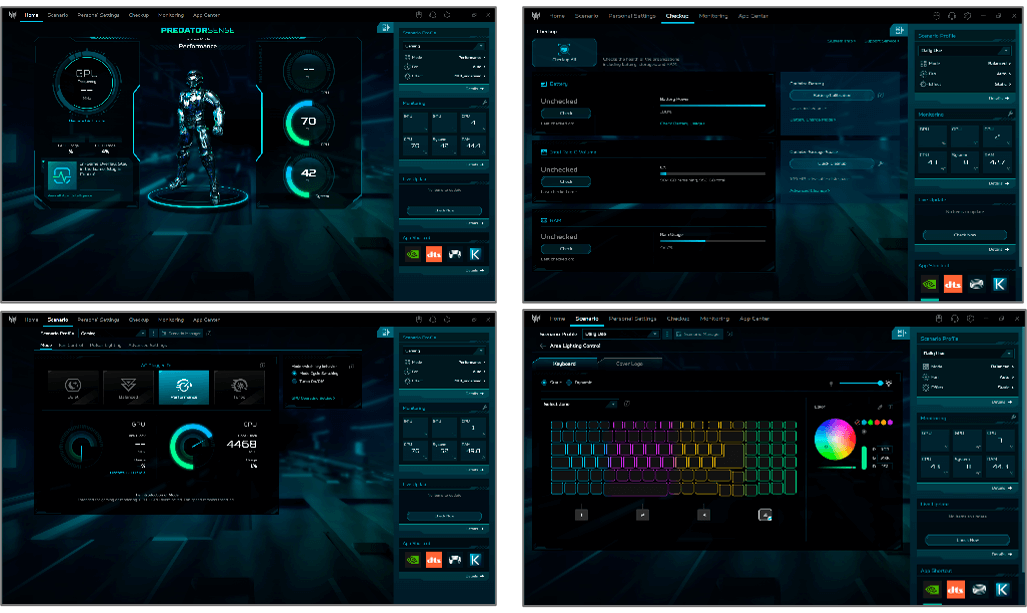Screen dimensions: 1027x613
Task: Open the Select zone dropdown
Action: point(579,404)
